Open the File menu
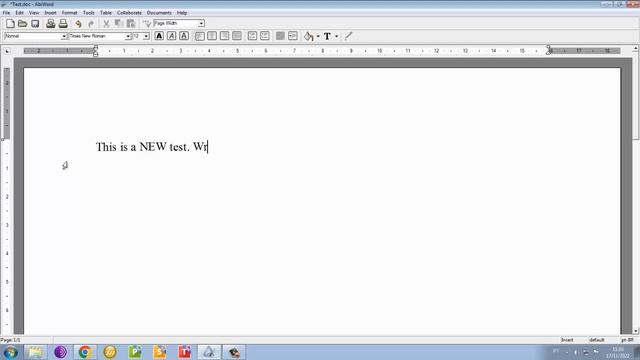 [6, 13]
